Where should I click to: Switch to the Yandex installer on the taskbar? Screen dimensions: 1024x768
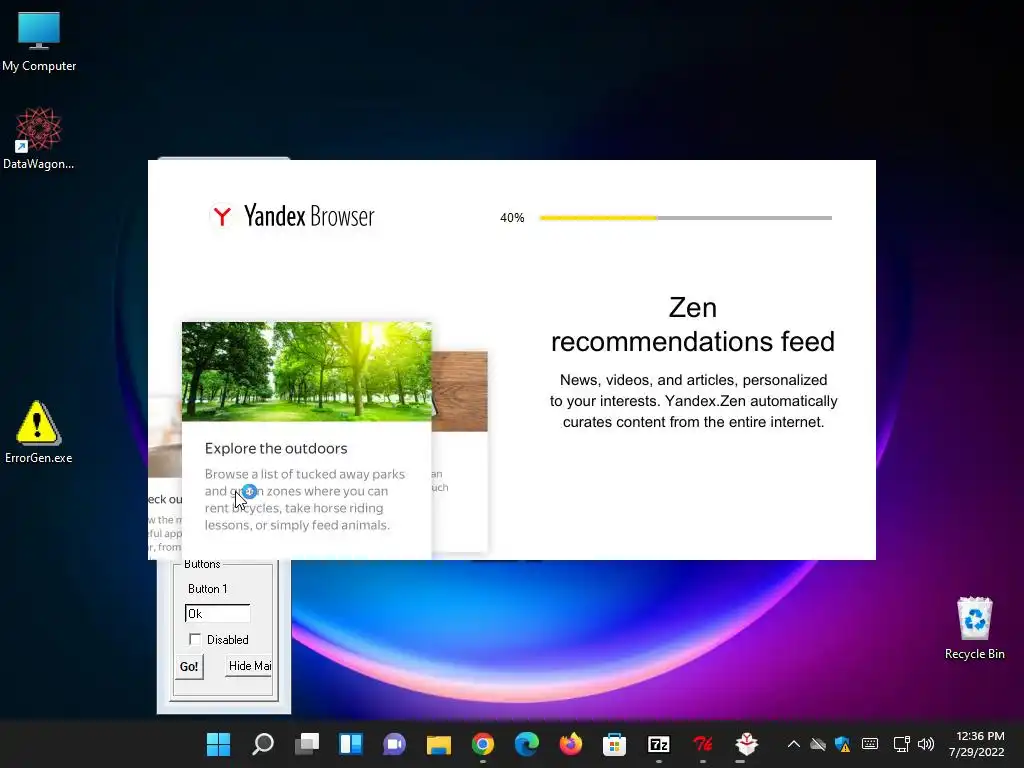click(746, 744)
